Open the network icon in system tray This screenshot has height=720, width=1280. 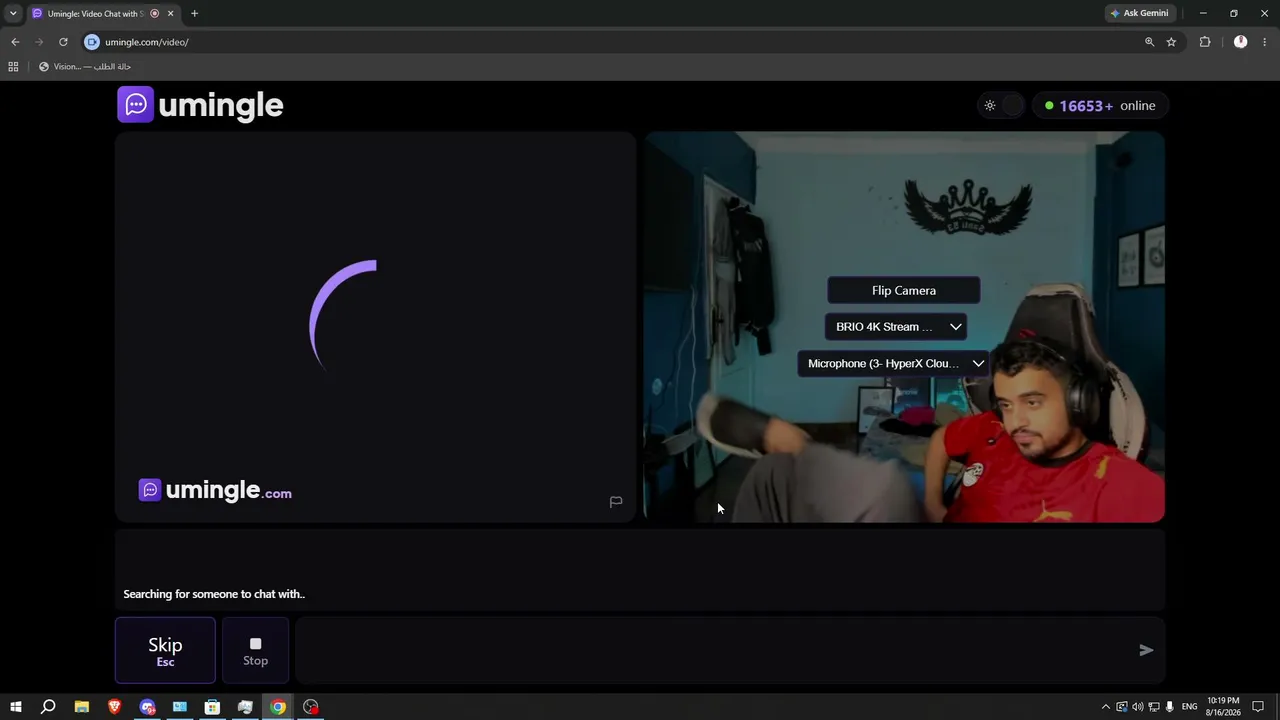[1154, 707]
